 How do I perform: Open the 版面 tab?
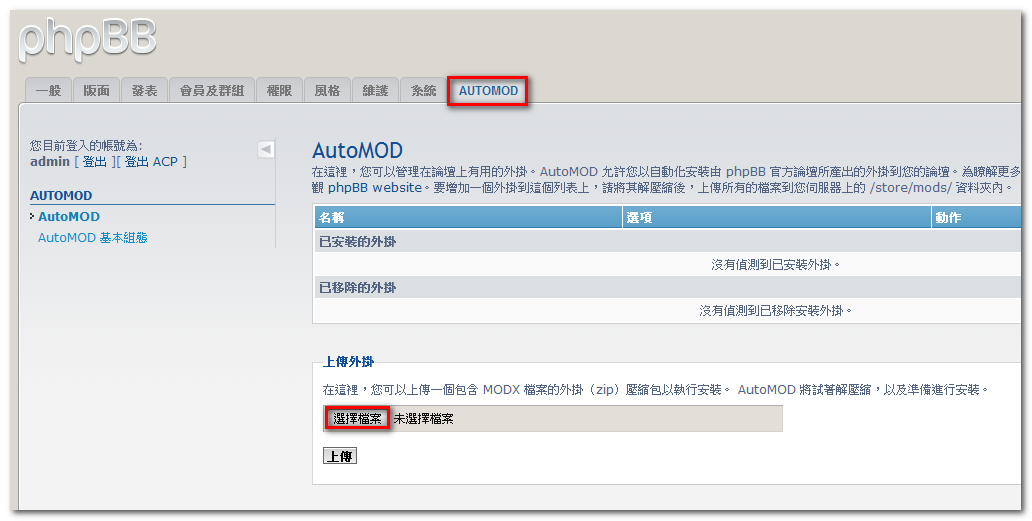pyautogui.click(x=97, y=91)
